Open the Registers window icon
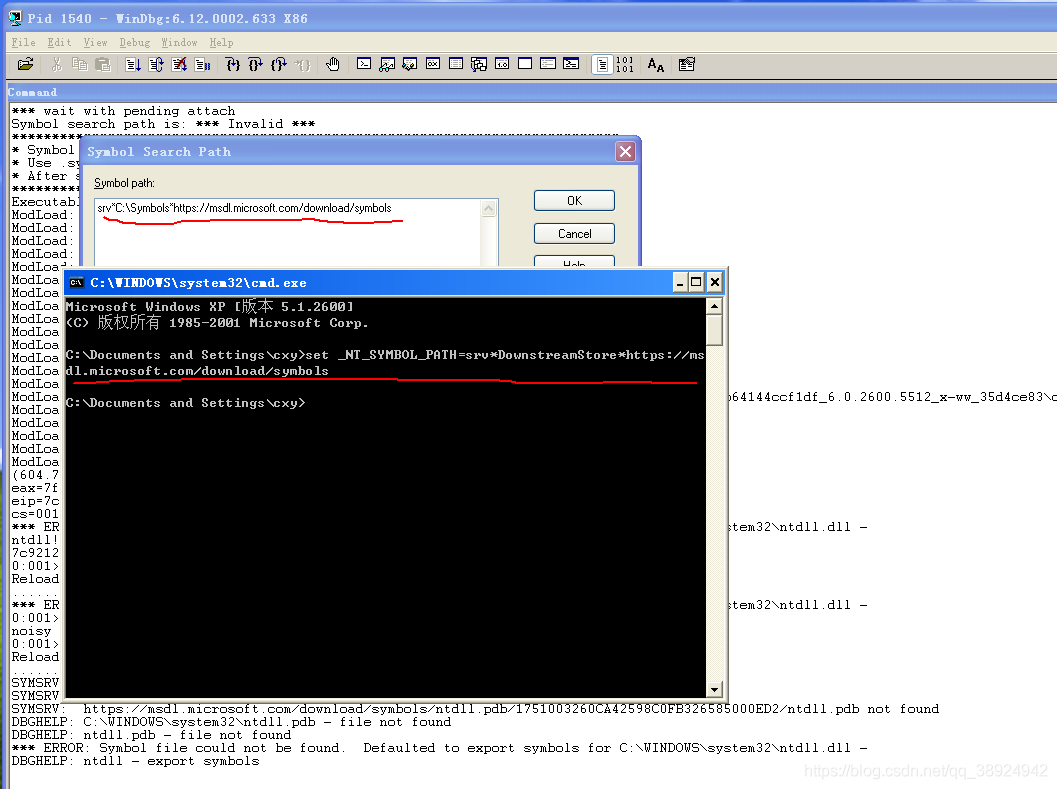Viewport: 1057px width, 789px height. pos(433,64)
